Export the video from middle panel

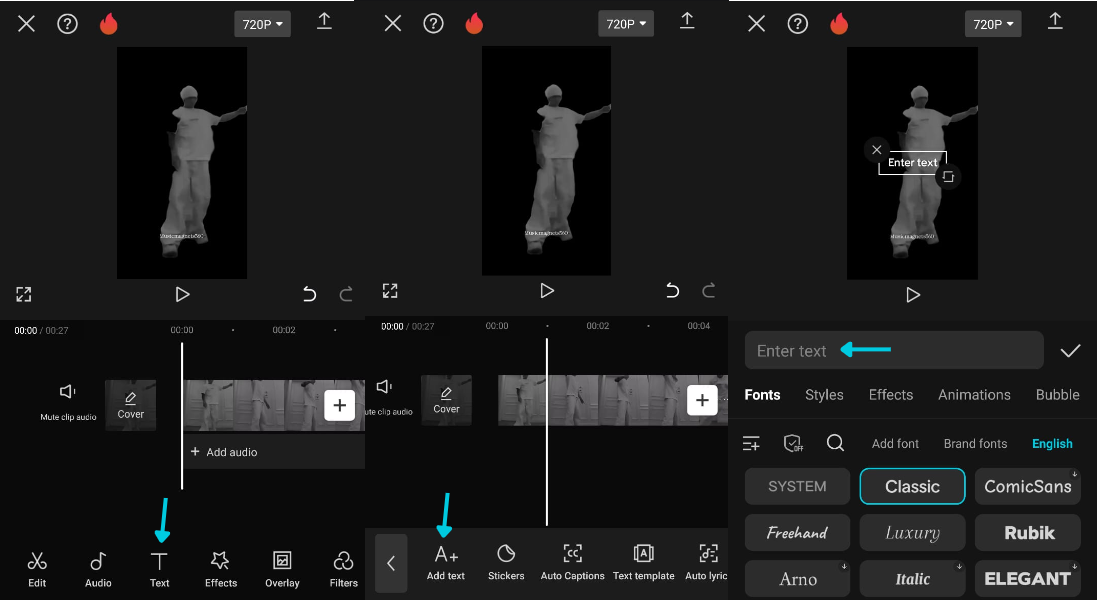coord(688,21)
